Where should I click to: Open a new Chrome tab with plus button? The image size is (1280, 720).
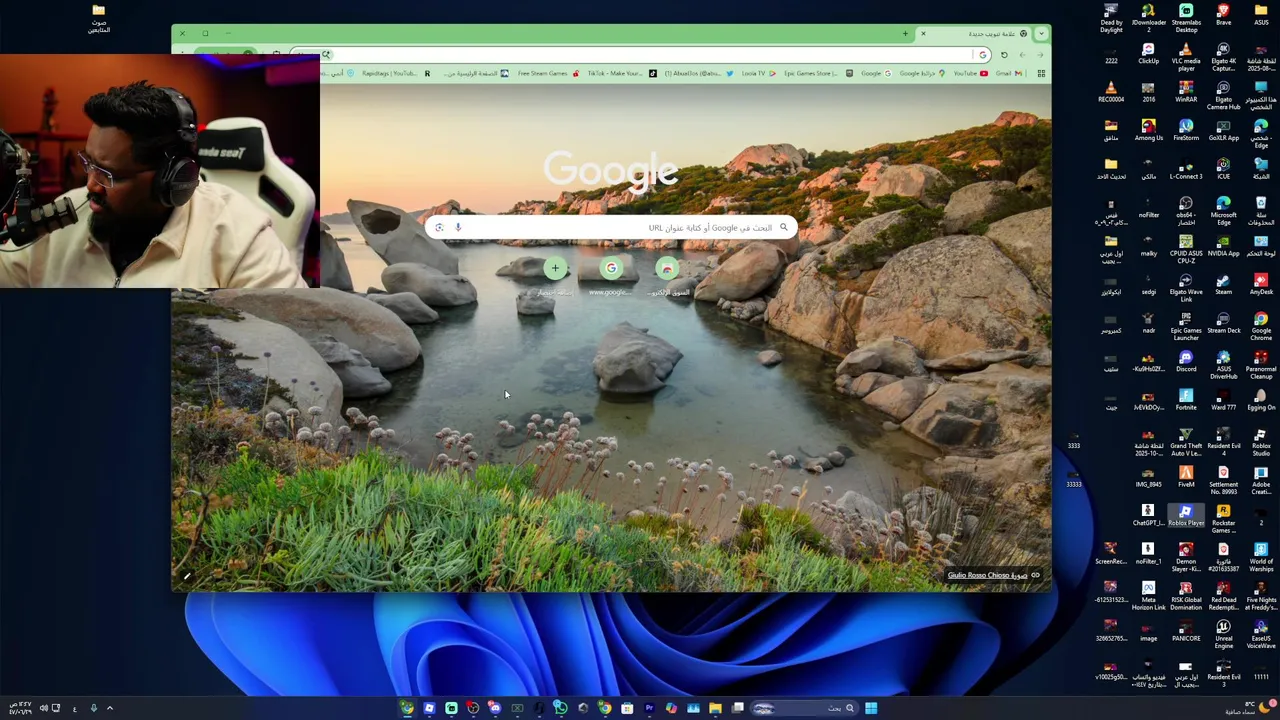(x=905, y=34)
